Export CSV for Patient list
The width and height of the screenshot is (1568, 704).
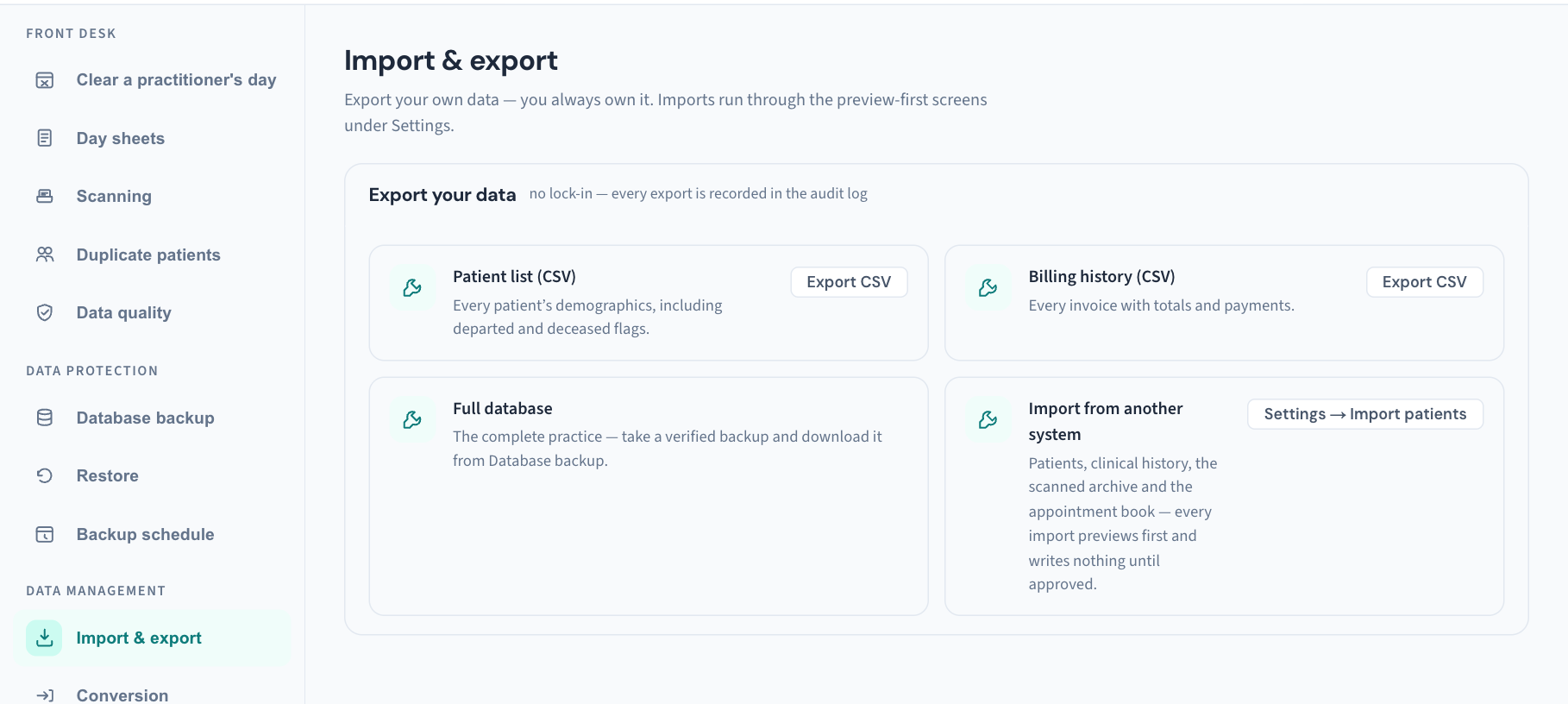click(x=849, y=282)
